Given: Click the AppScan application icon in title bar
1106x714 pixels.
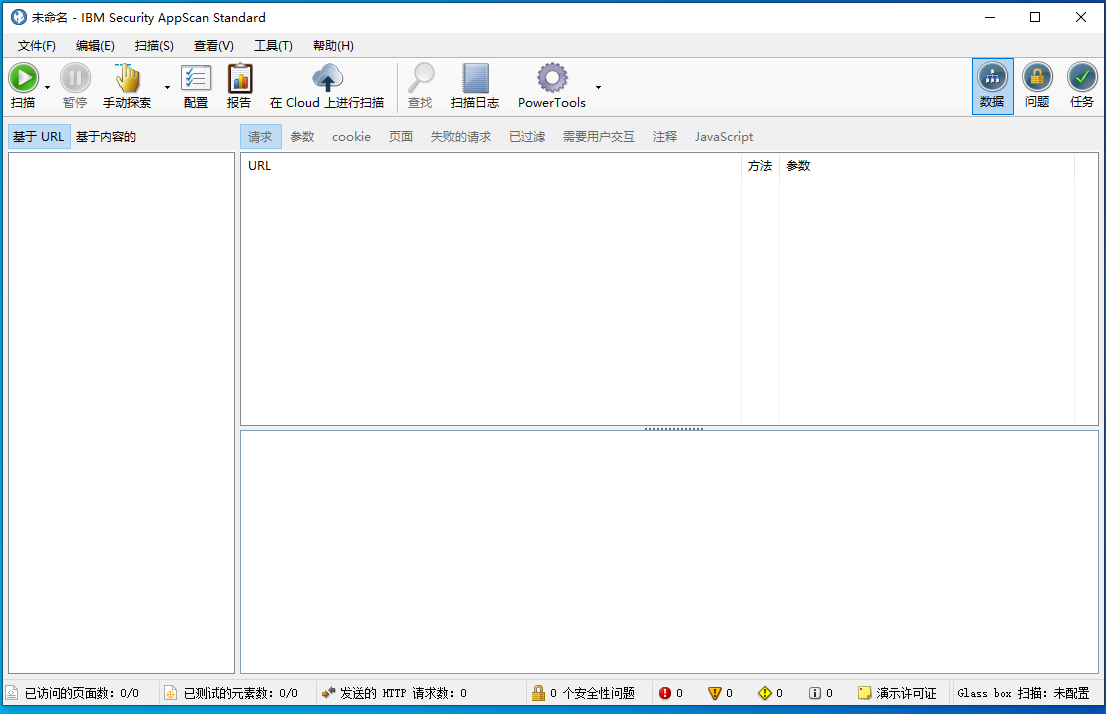Looking at the screenshot, I should [18, 17].
